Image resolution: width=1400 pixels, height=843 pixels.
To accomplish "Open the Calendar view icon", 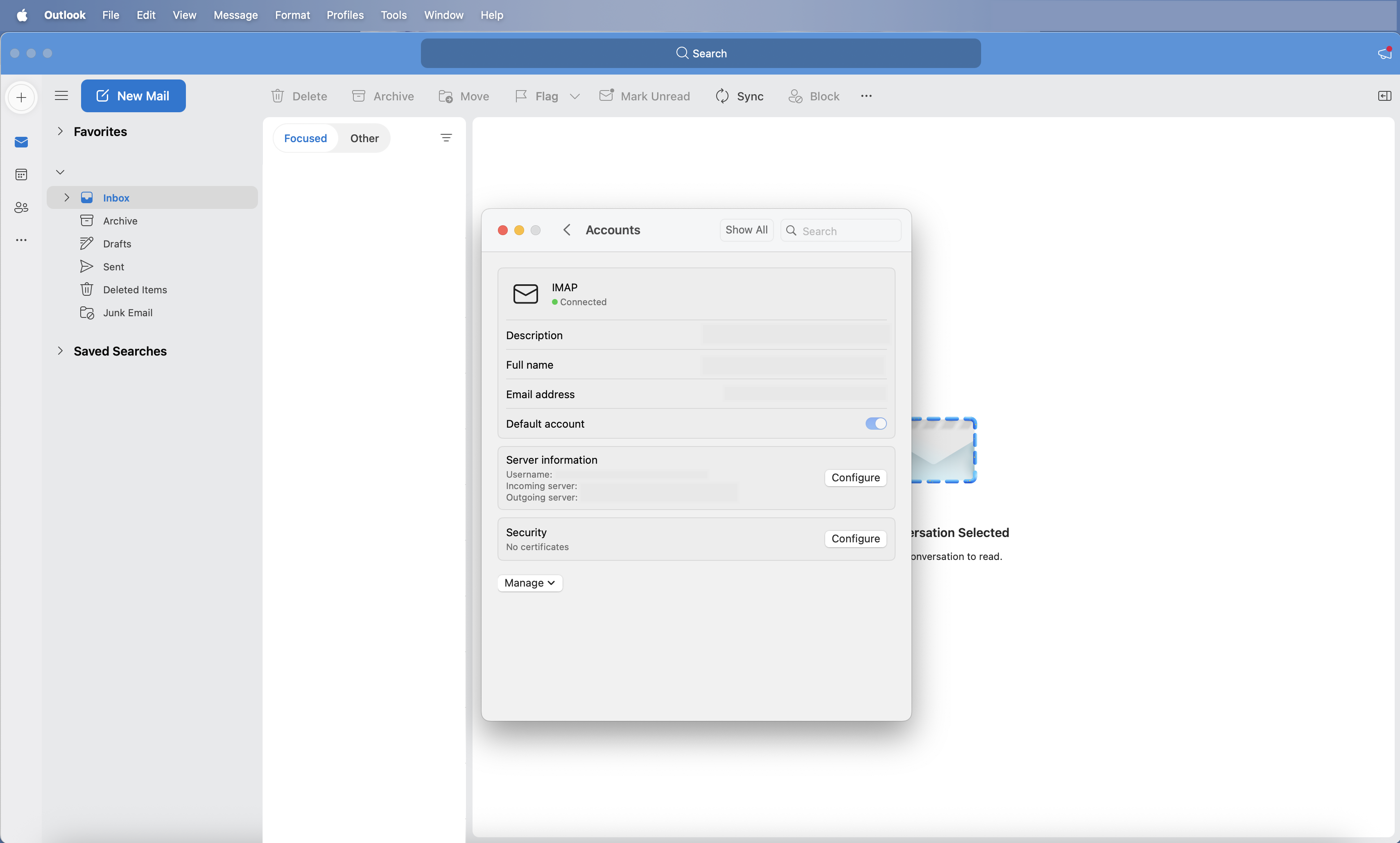I will point(22,174).
